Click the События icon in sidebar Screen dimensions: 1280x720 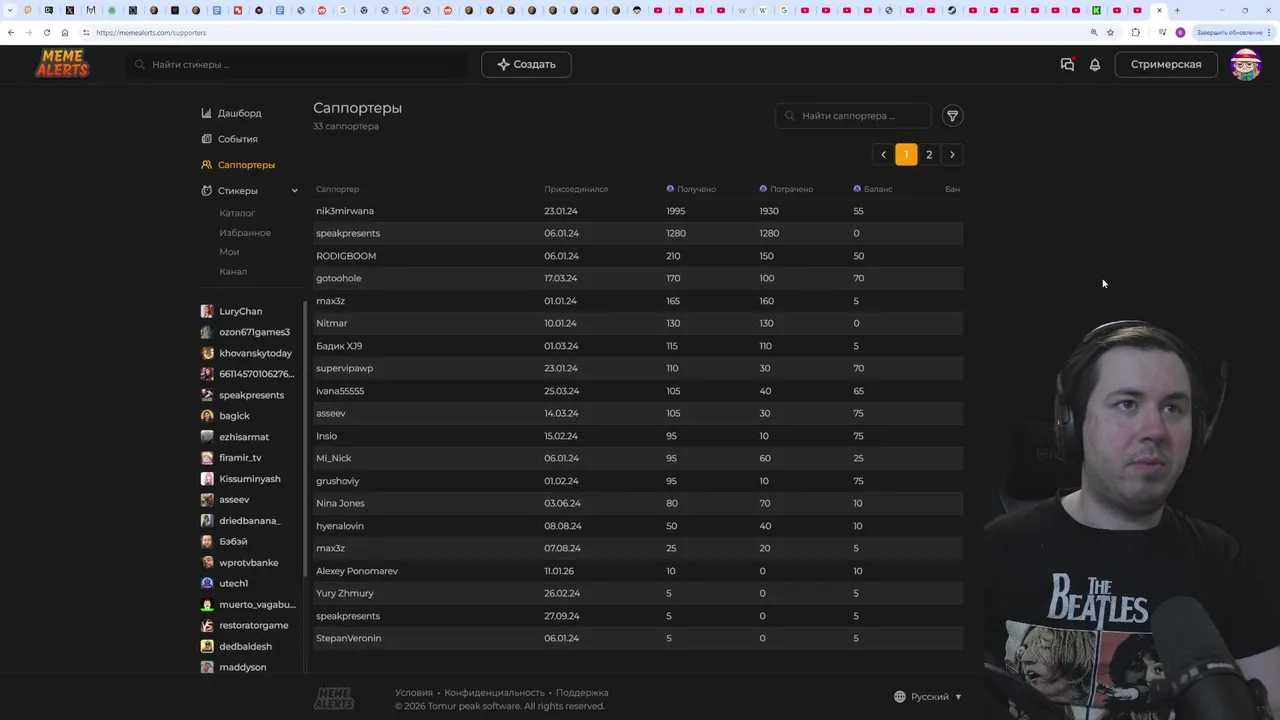click(x=206, y=139)
